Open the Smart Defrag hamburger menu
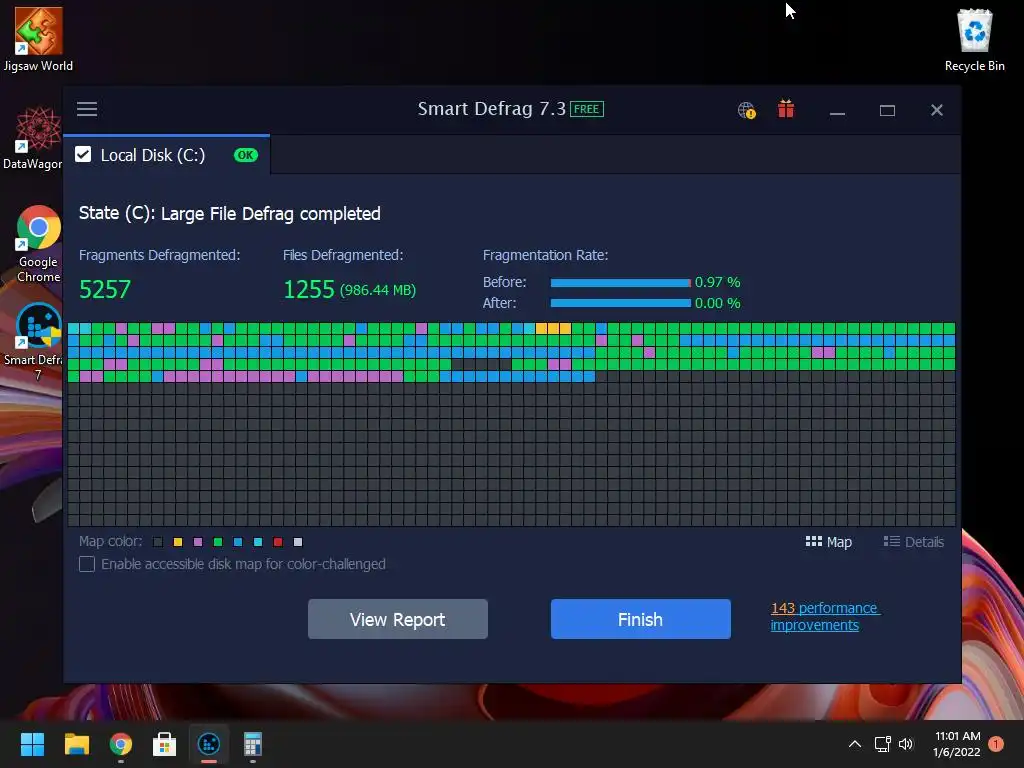This screenshot has height=768, width=1024. pyautogui.click(x=87, y=109)
